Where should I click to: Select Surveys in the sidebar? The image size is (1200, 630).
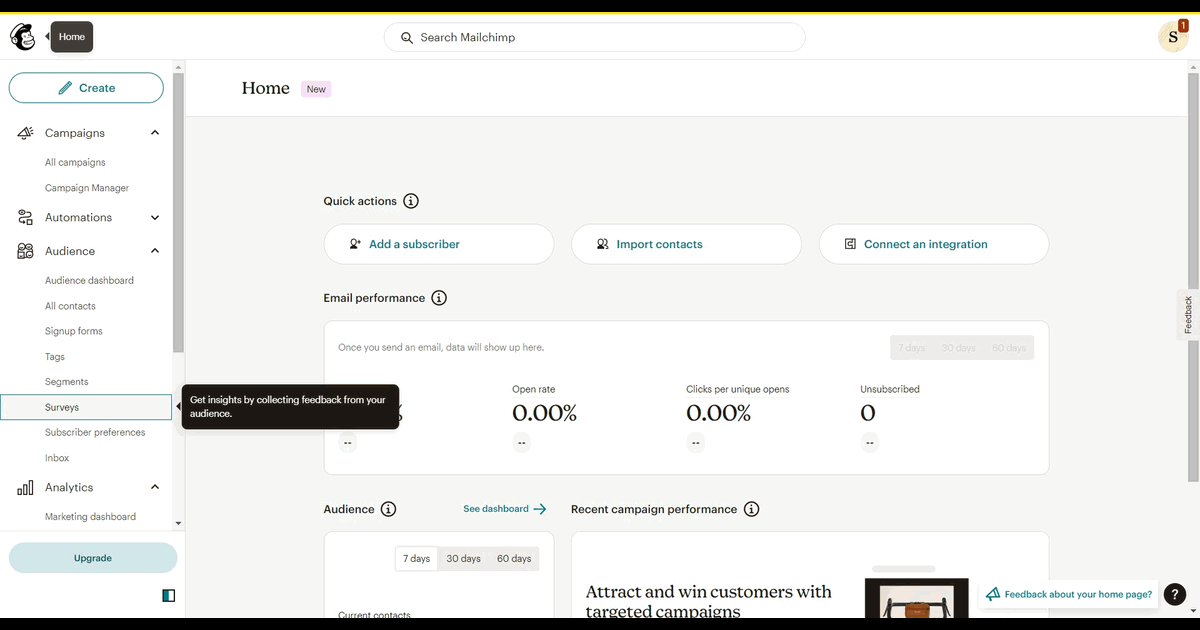click(x=86, y=407)
